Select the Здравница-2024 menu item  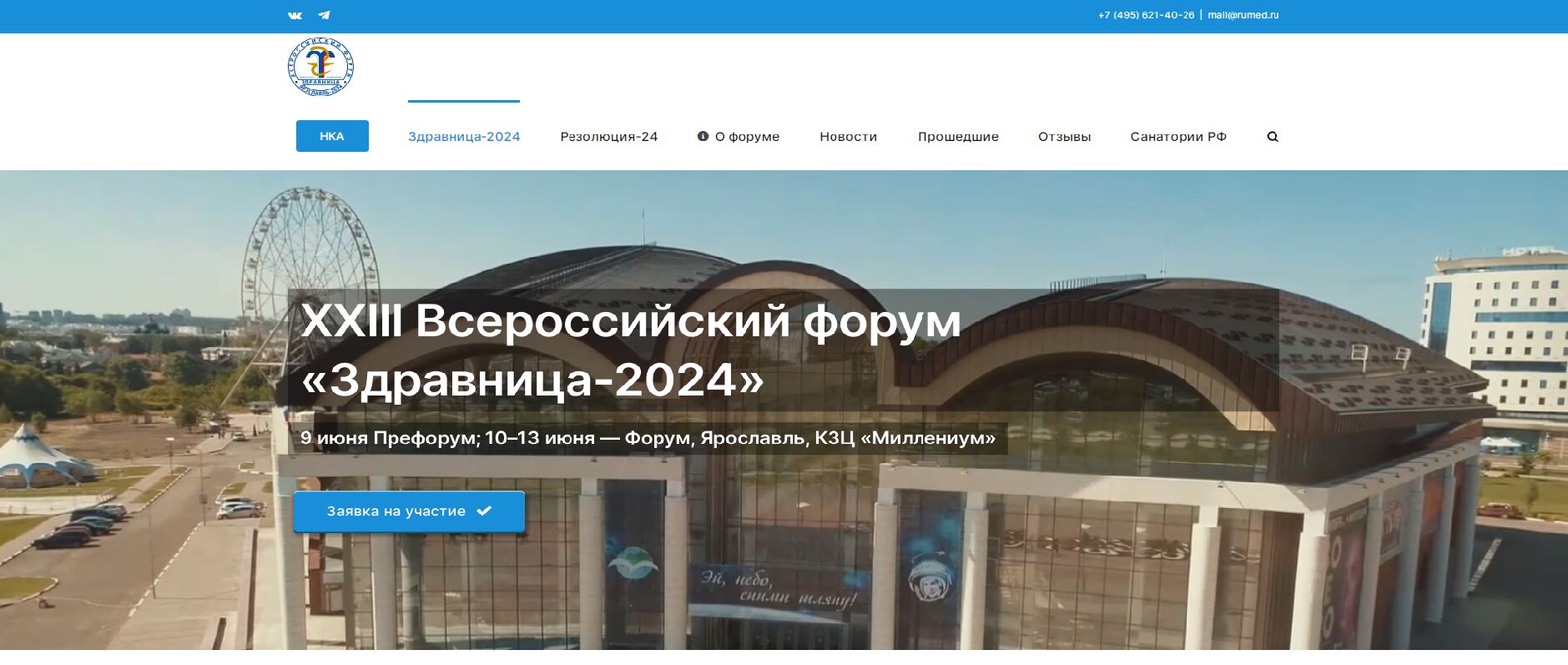click(x=464, y=137)
